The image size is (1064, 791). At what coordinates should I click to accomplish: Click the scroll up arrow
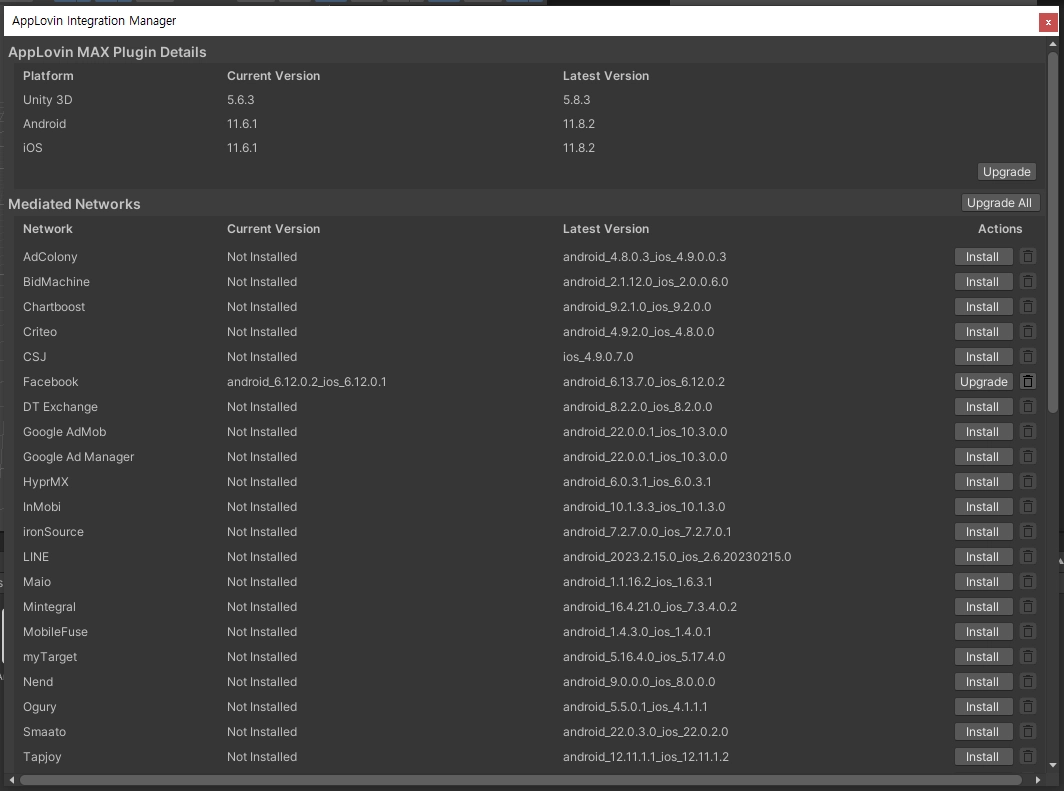(1052, 44)
